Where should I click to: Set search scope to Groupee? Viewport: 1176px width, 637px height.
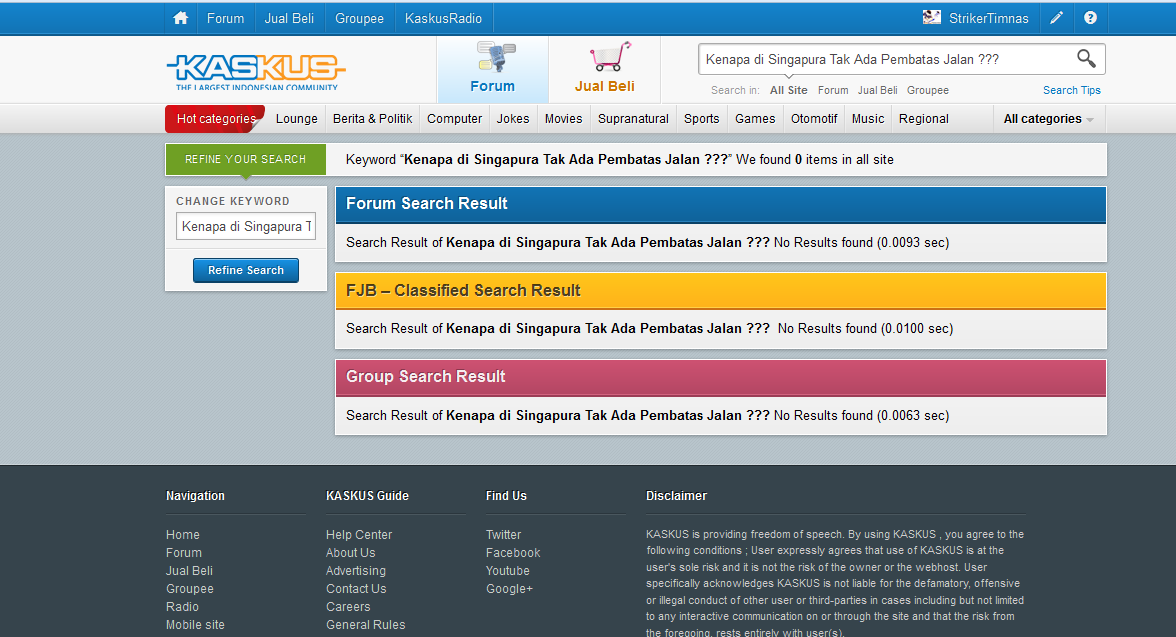(x=928, y=90)
